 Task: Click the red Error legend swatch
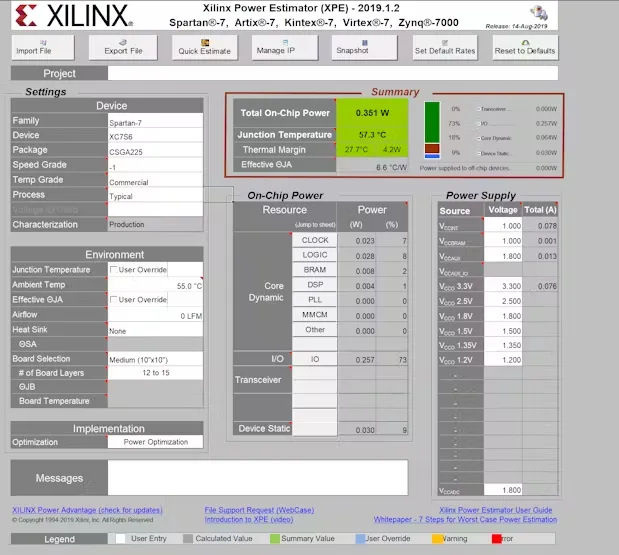(x=497, y=539)
